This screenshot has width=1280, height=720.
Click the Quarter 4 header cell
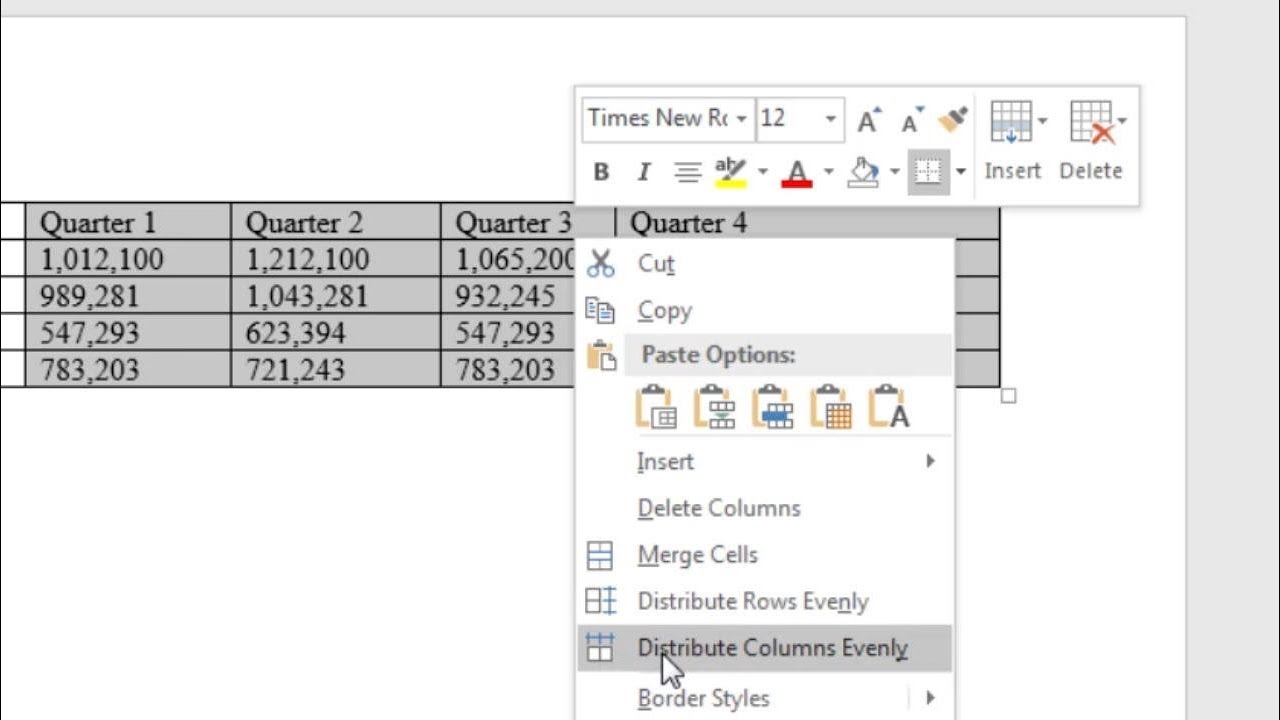pyautogui.click(x=808, y=222)
